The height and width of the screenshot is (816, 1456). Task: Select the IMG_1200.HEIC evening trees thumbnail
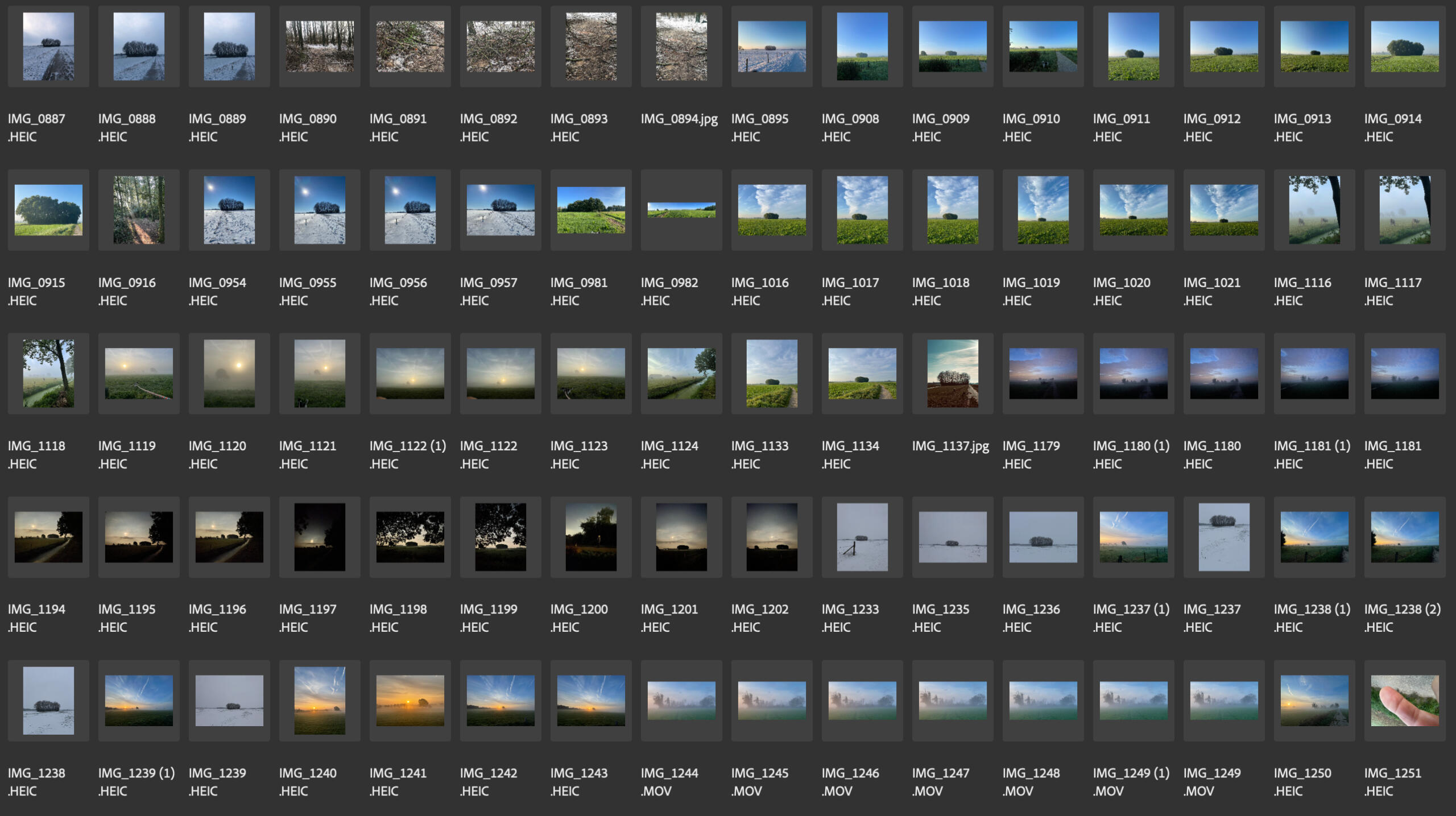tap(591, 537)
